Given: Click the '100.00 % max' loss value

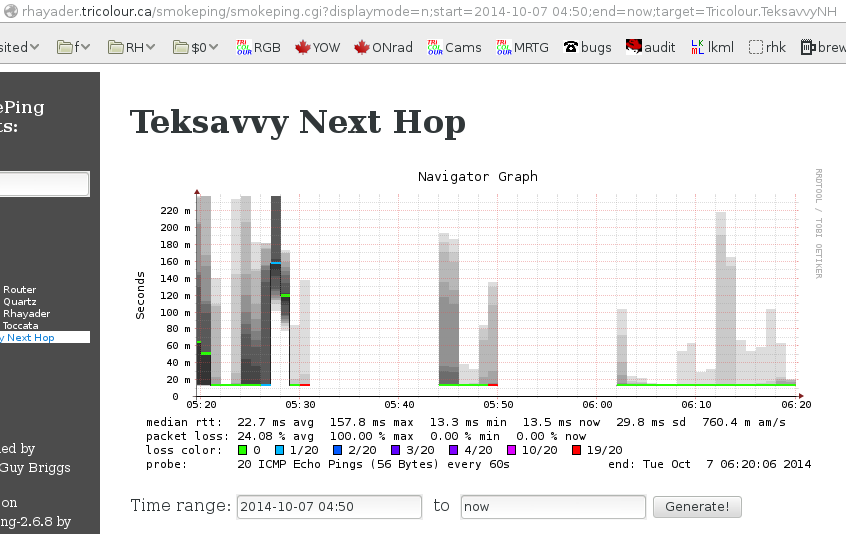Looking at the screenshot, I should pyautogui.click(x=372, y=436).
